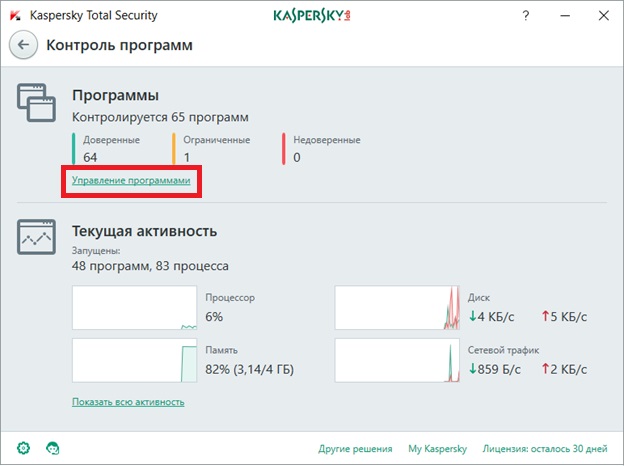
Task: Click the Kaspersky Lab center logo
Action: coord(312,16)
